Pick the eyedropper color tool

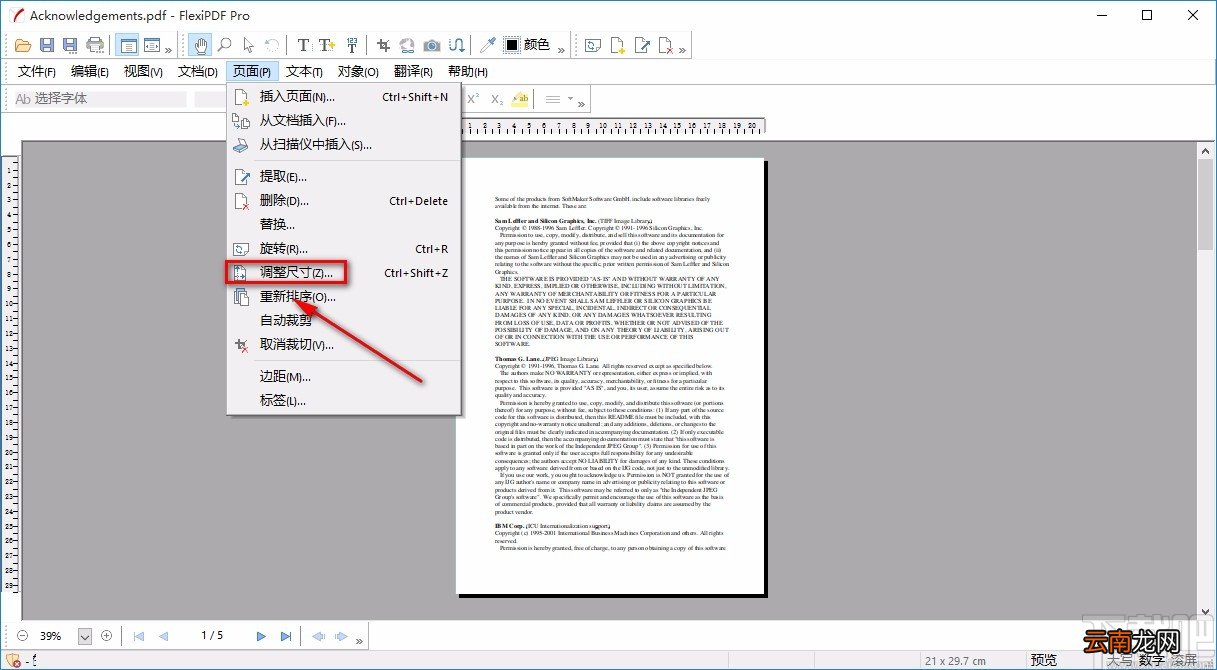click(487, 45)
